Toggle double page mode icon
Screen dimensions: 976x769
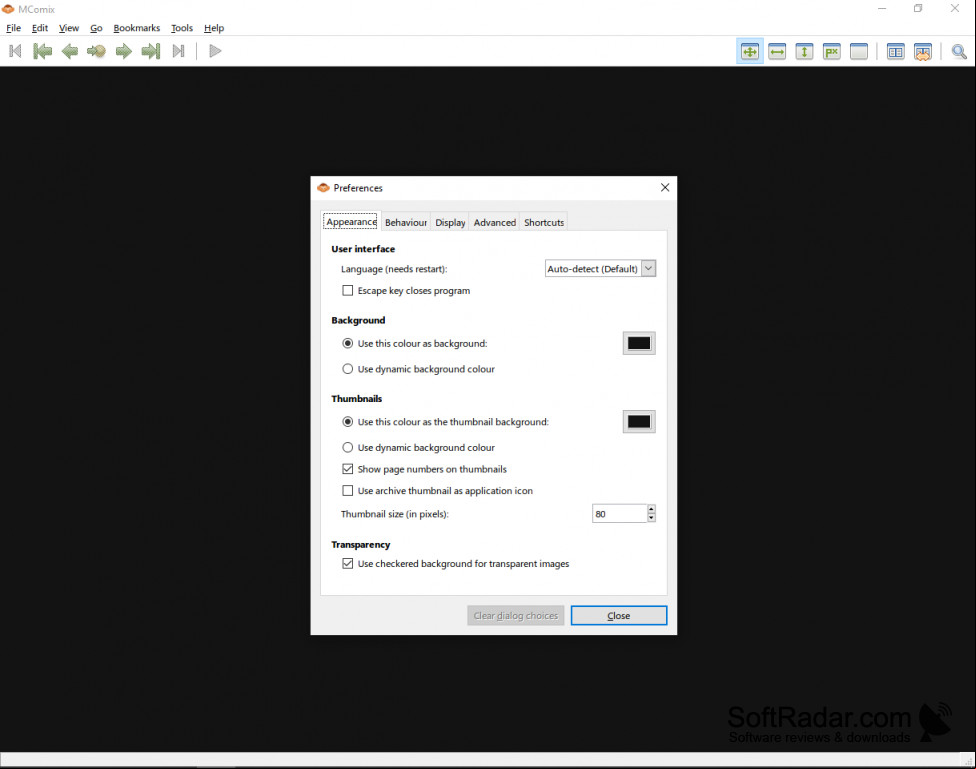point(895,52)
